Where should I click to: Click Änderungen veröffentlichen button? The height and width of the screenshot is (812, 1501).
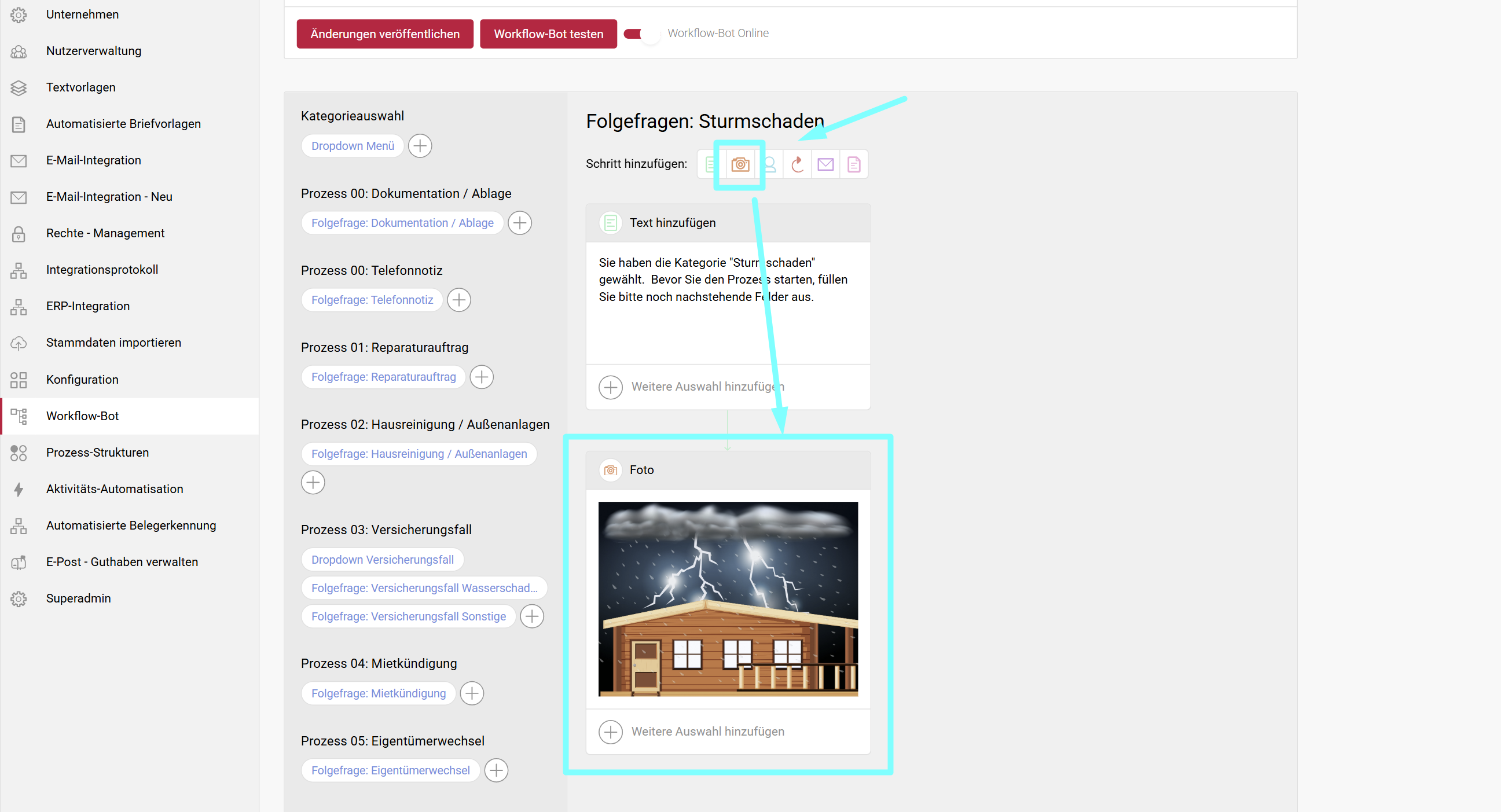click(x=384, y=34)
